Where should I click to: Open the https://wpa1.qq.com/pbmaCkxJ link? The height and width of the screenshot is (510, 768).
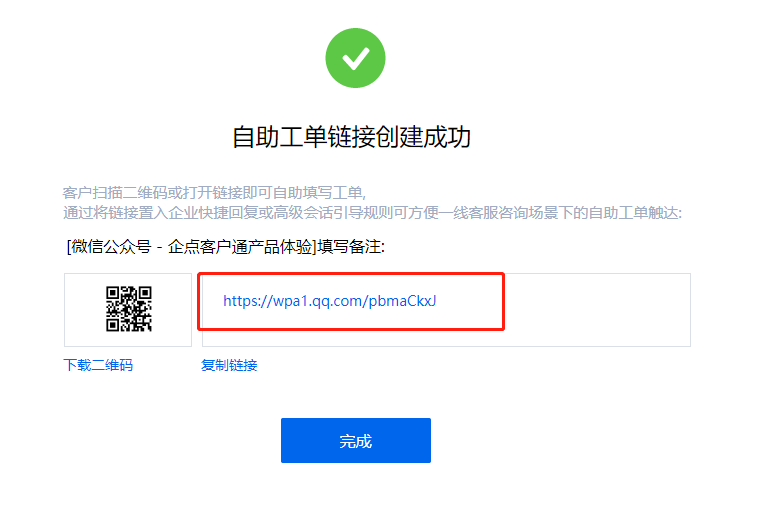(x=330, y=301)
